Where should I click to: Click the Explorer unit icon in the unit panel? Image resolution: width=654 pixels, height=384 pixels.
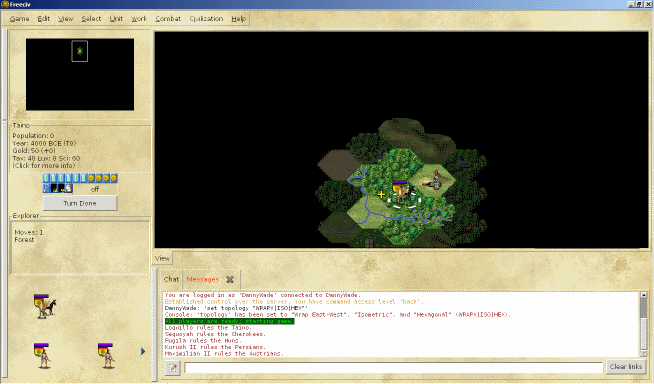45,306
